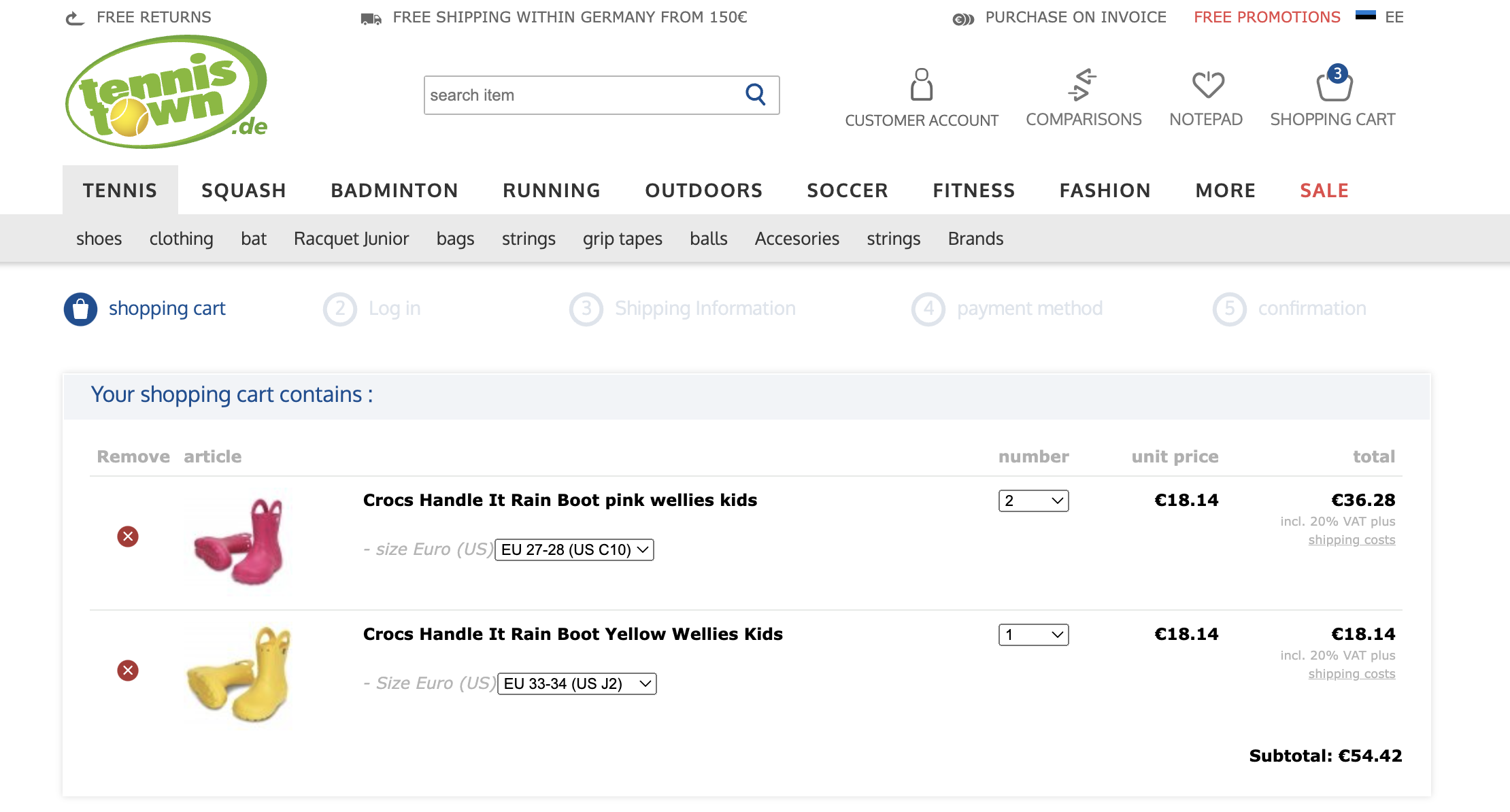Image resolution: width=1510 pixels, height=812 pixels.
Task: Open quantity dropdown for pink wellies
Action: (1033, 501)
